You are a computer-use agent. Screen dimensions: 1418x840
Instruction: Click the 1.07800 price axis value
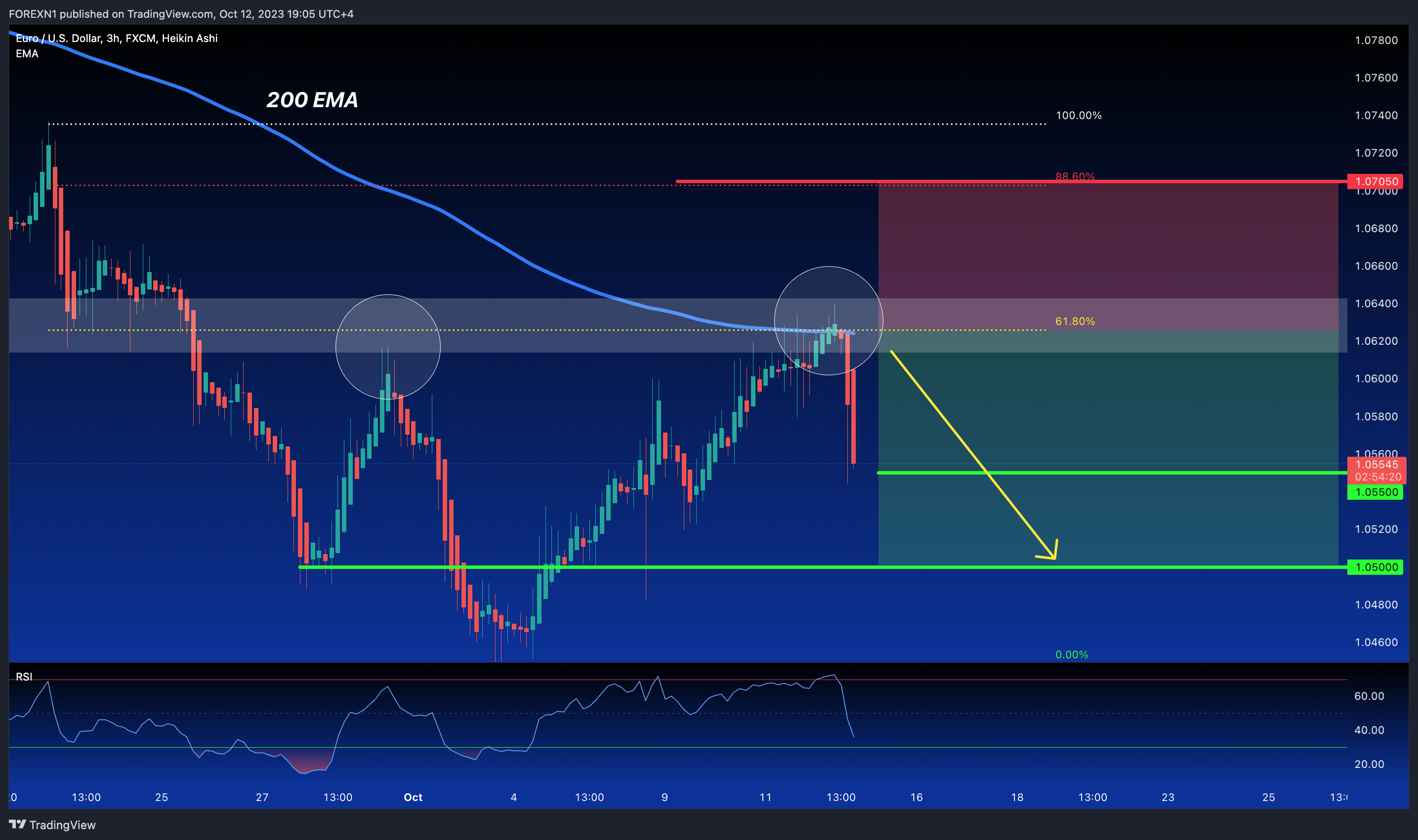click(1376, 40)
